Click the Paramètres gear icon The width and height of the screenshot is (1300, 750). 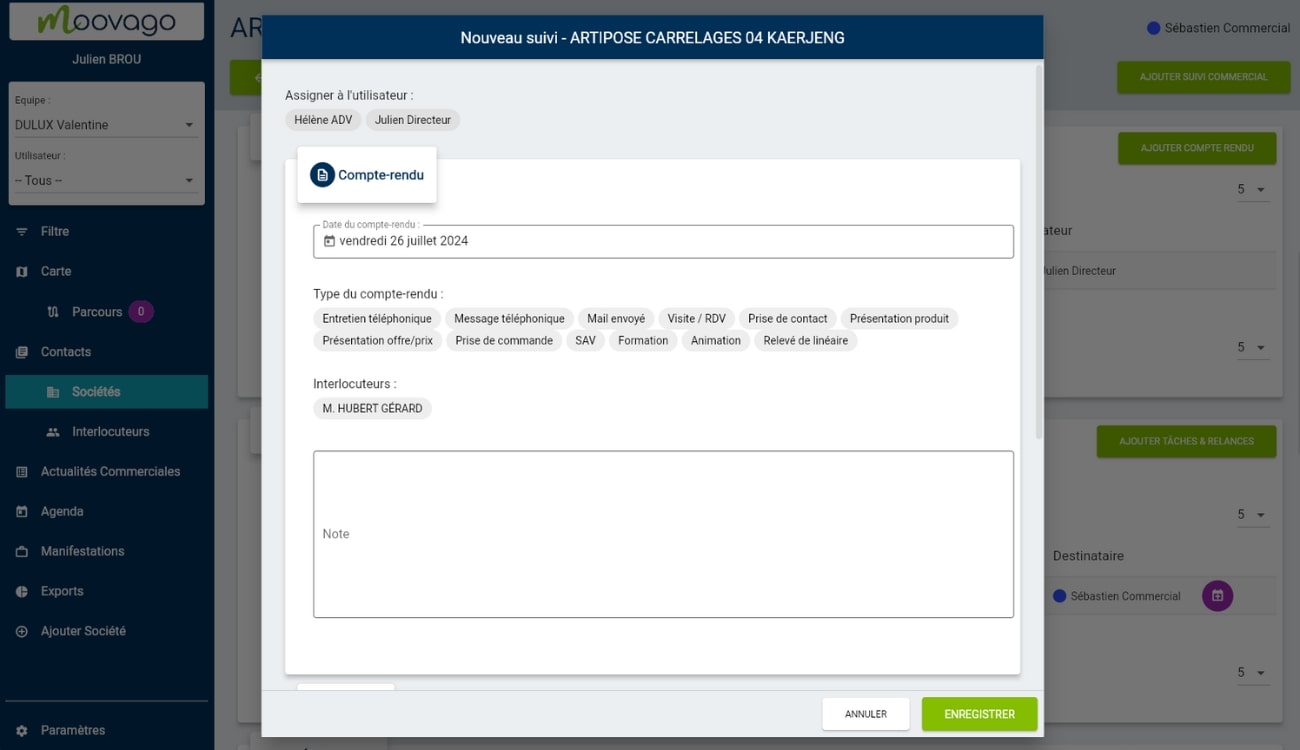point(22,731)
